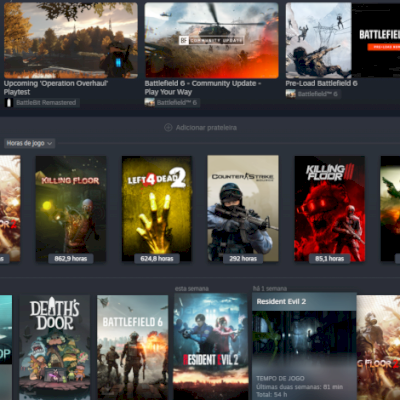Open the Death's Door game cover

click(x=55, y=347)
